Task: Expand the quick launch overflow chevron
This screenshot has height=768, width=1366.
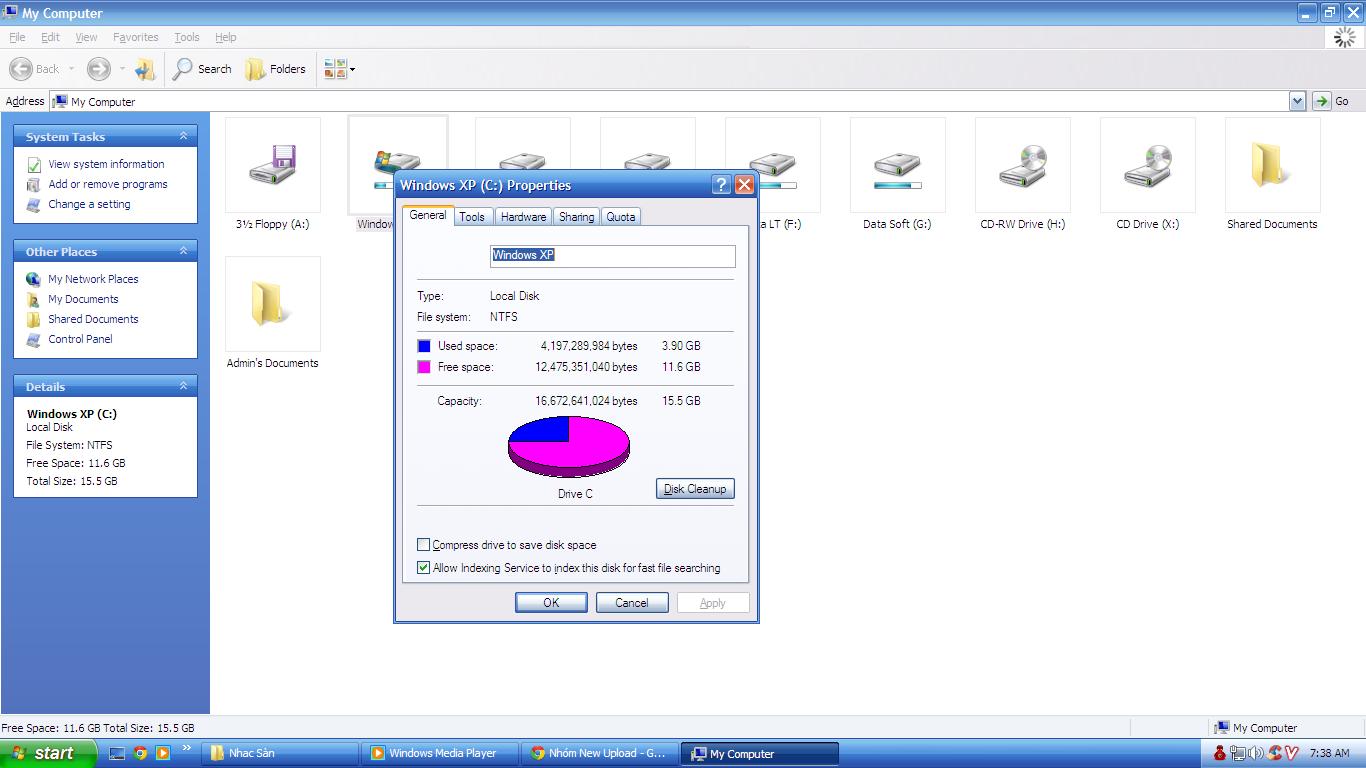Action: pos(186,748)
